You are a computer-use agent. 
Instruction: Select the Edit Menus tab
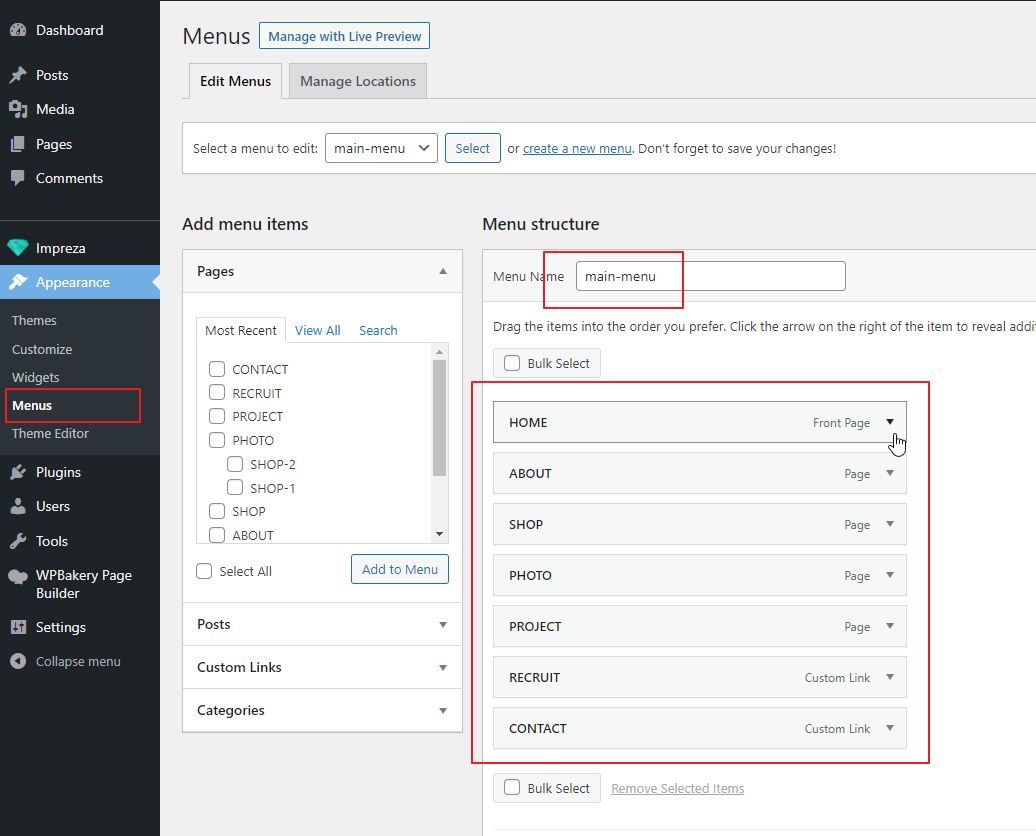tap(235, 81)
